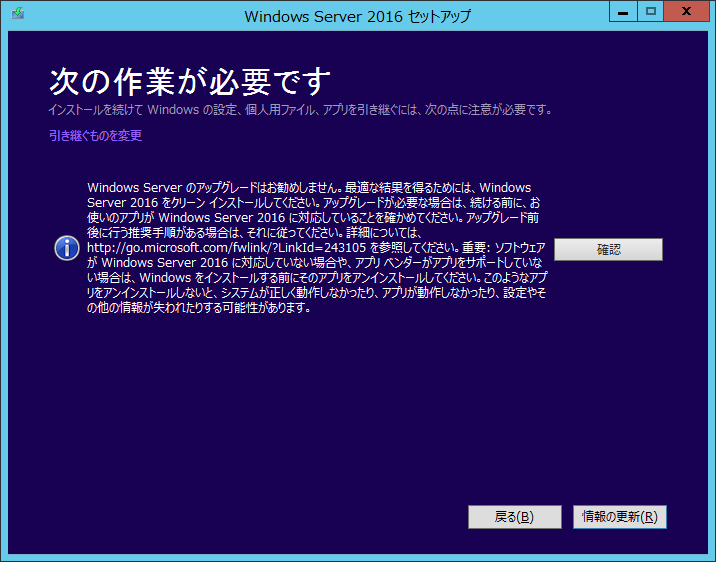Click the 次の作業が必要です heading

coord(190,82)
